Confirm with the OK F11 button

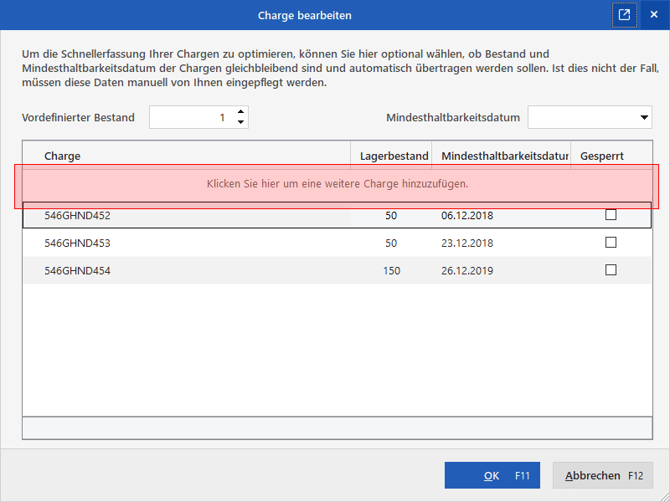(x=492, y=475)
